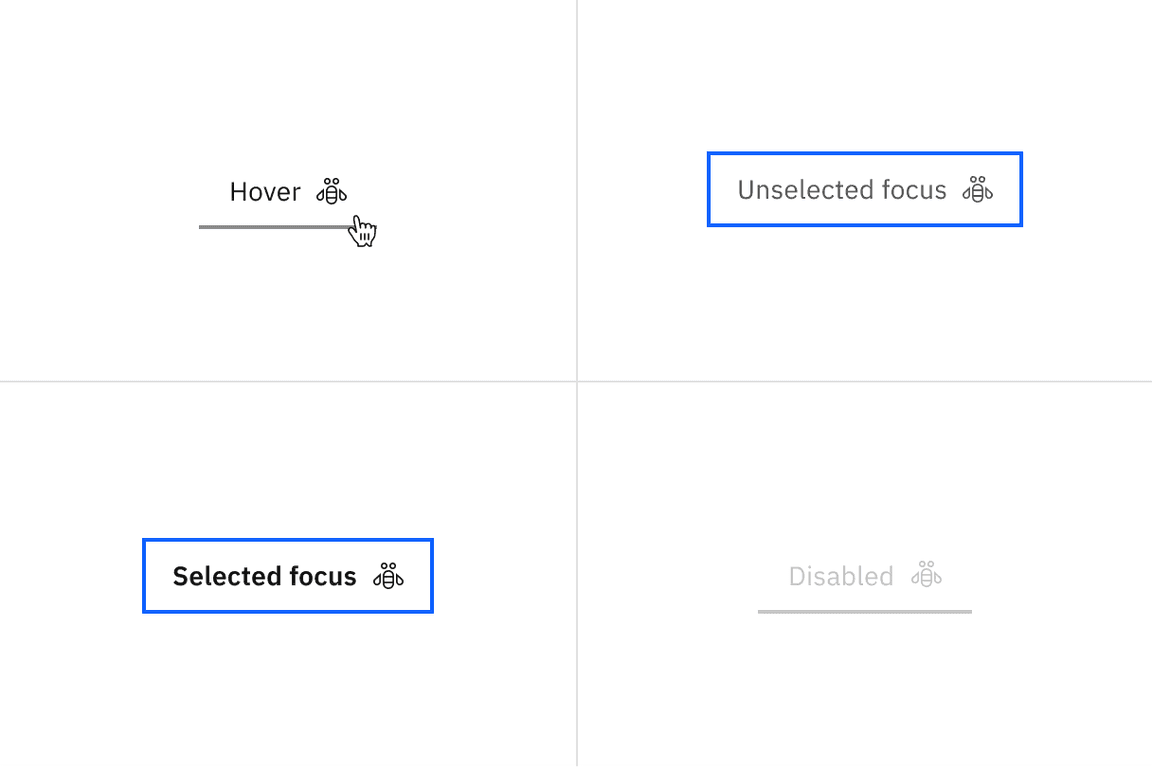Screen dimensions: 1152x767
Task: Click the Hover text element
Action: [x=266, y=192]
